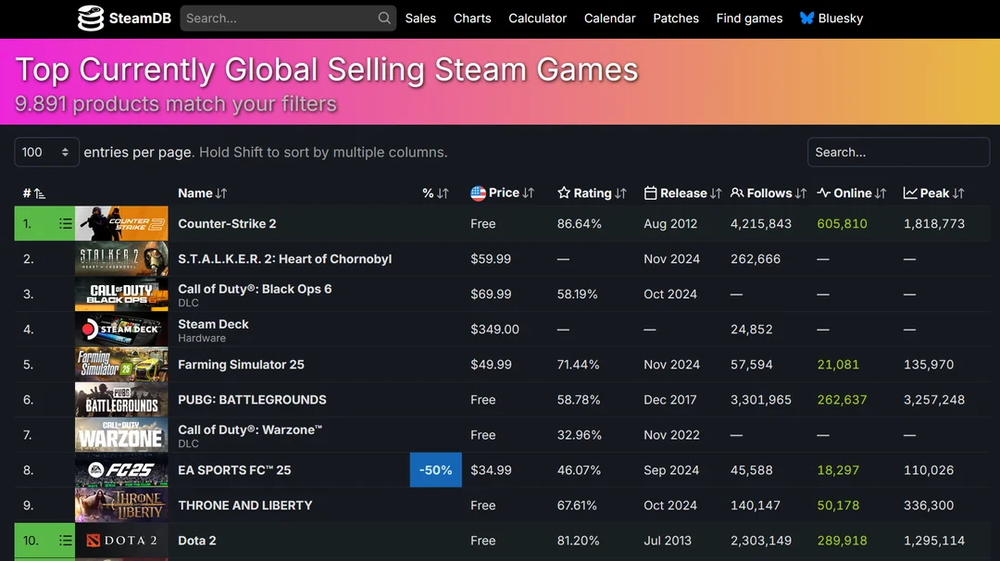Go to the Calculator page

537,18
